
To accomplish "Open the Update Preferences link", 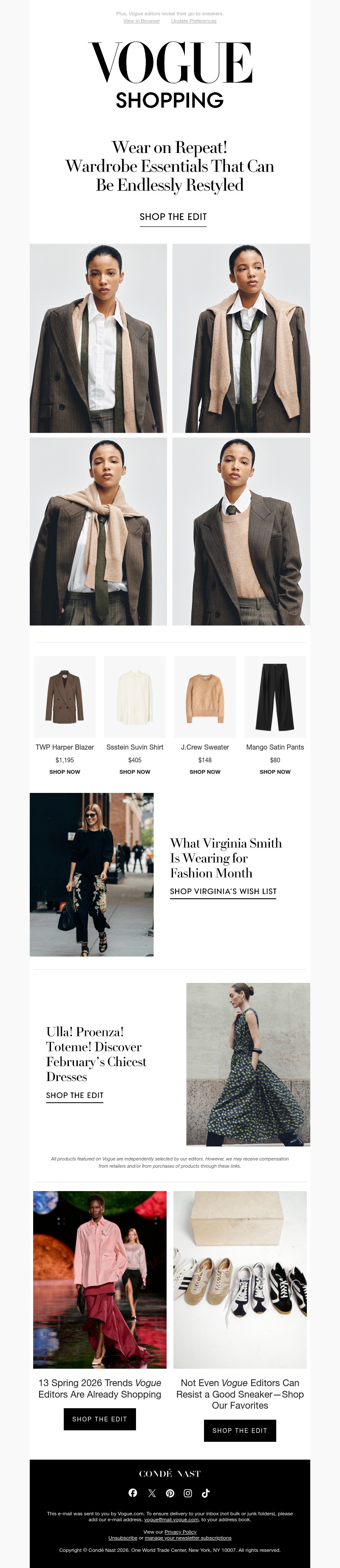I will point(194,21).
